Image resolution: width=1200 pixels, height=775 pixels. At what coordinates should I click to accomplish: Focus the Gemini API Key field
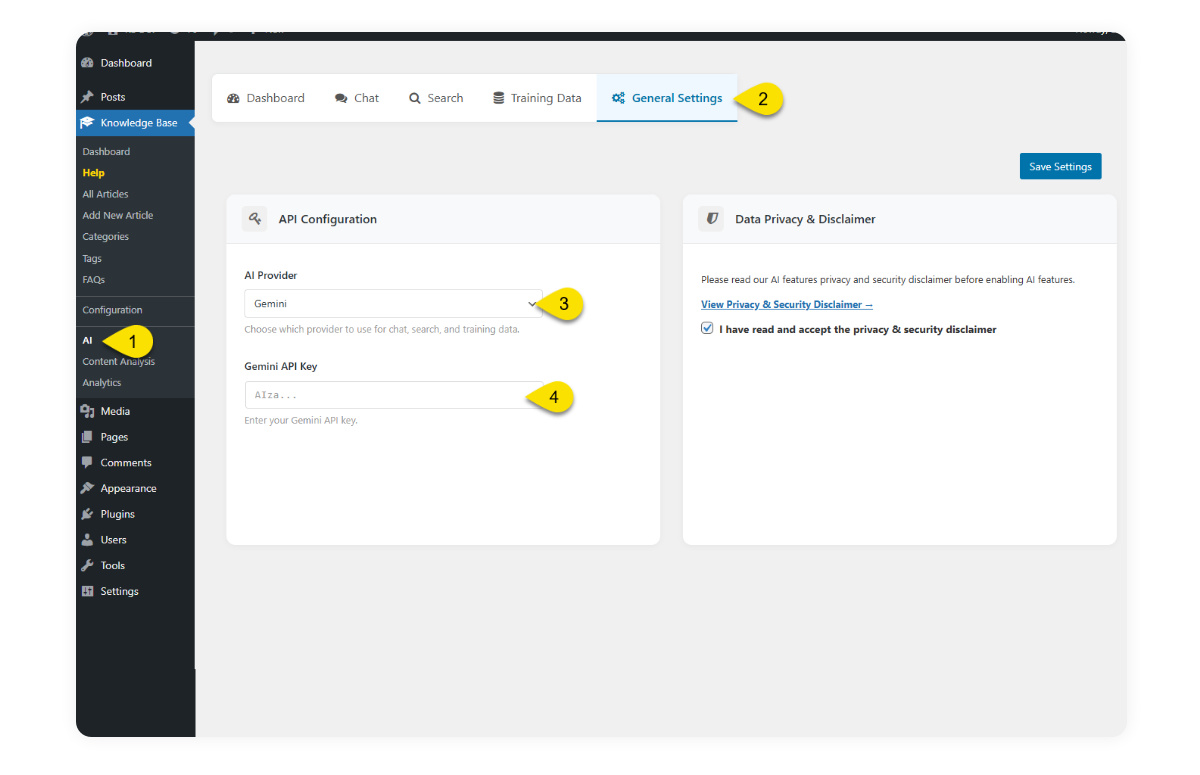click(385, 395)
